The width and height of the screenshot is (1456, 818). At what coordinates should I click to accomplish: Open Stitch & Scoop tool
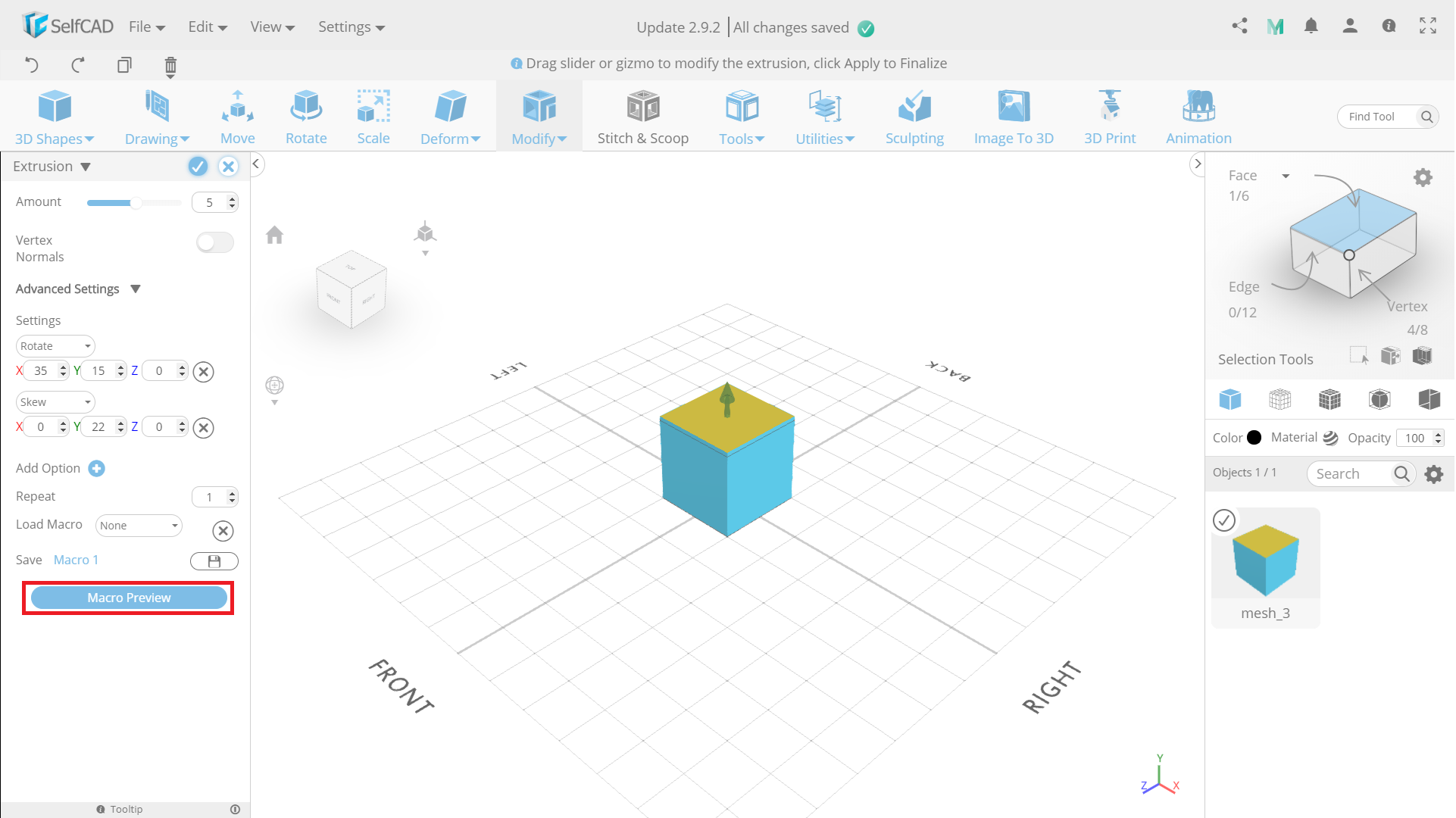point(642,117)
